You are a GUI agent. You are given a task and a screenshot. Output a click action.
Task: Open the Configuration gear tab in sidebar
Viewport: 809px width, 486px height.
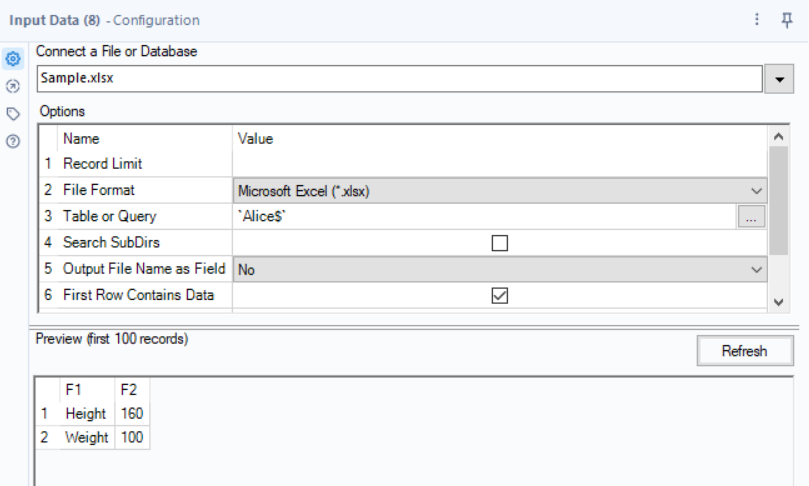(14, 60)
